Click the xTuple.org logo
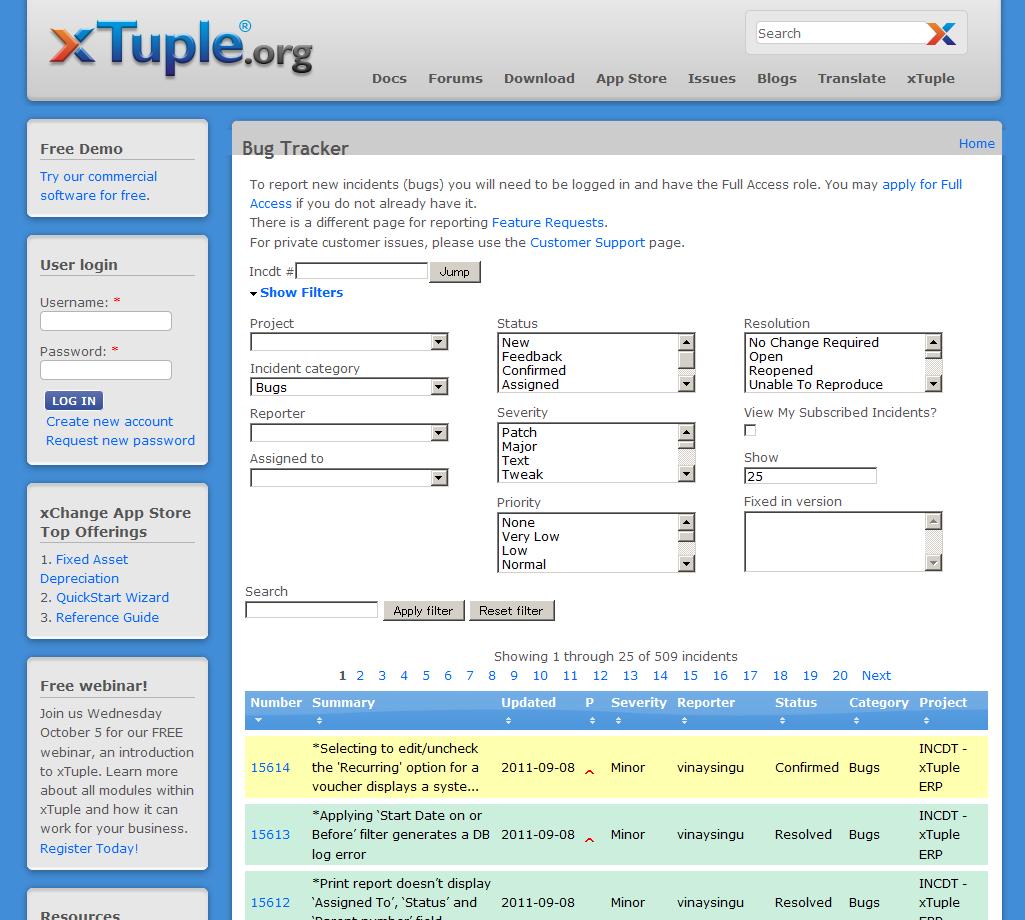Screen dimensions: 1025x920 [180, 46]
